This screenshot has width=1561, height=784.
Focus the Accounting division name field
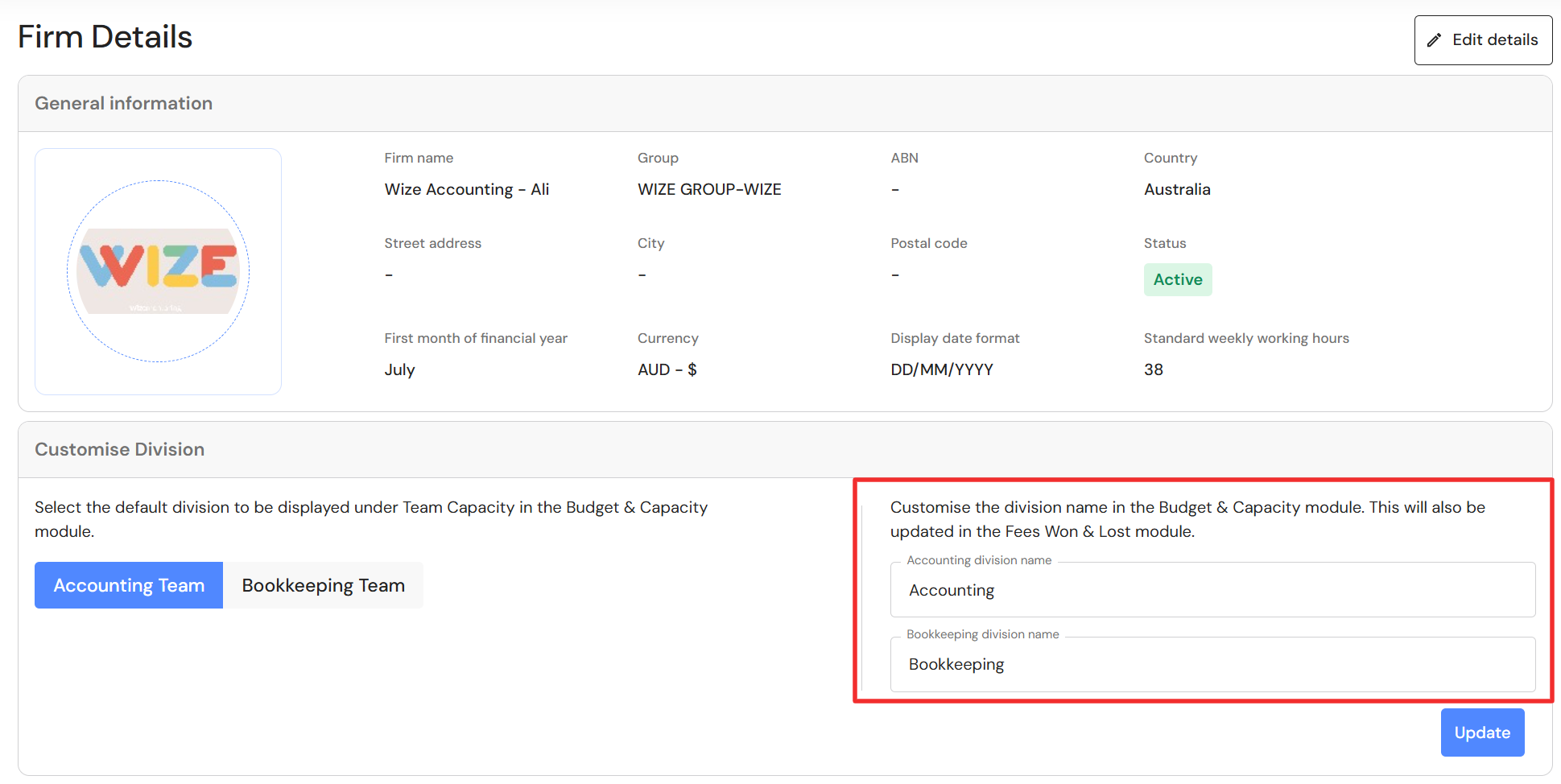click(1212, 590)
